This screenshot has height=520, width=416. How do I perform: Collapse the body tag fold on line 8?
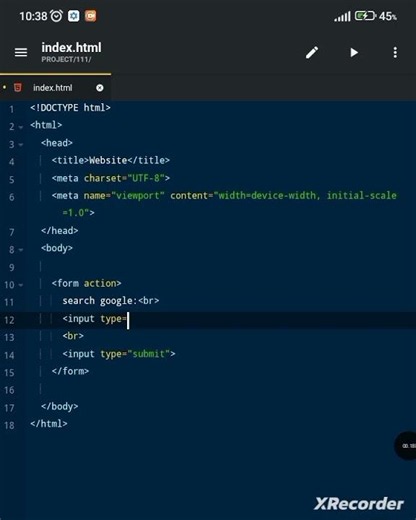pyautogui.click(x=21, y=250)
